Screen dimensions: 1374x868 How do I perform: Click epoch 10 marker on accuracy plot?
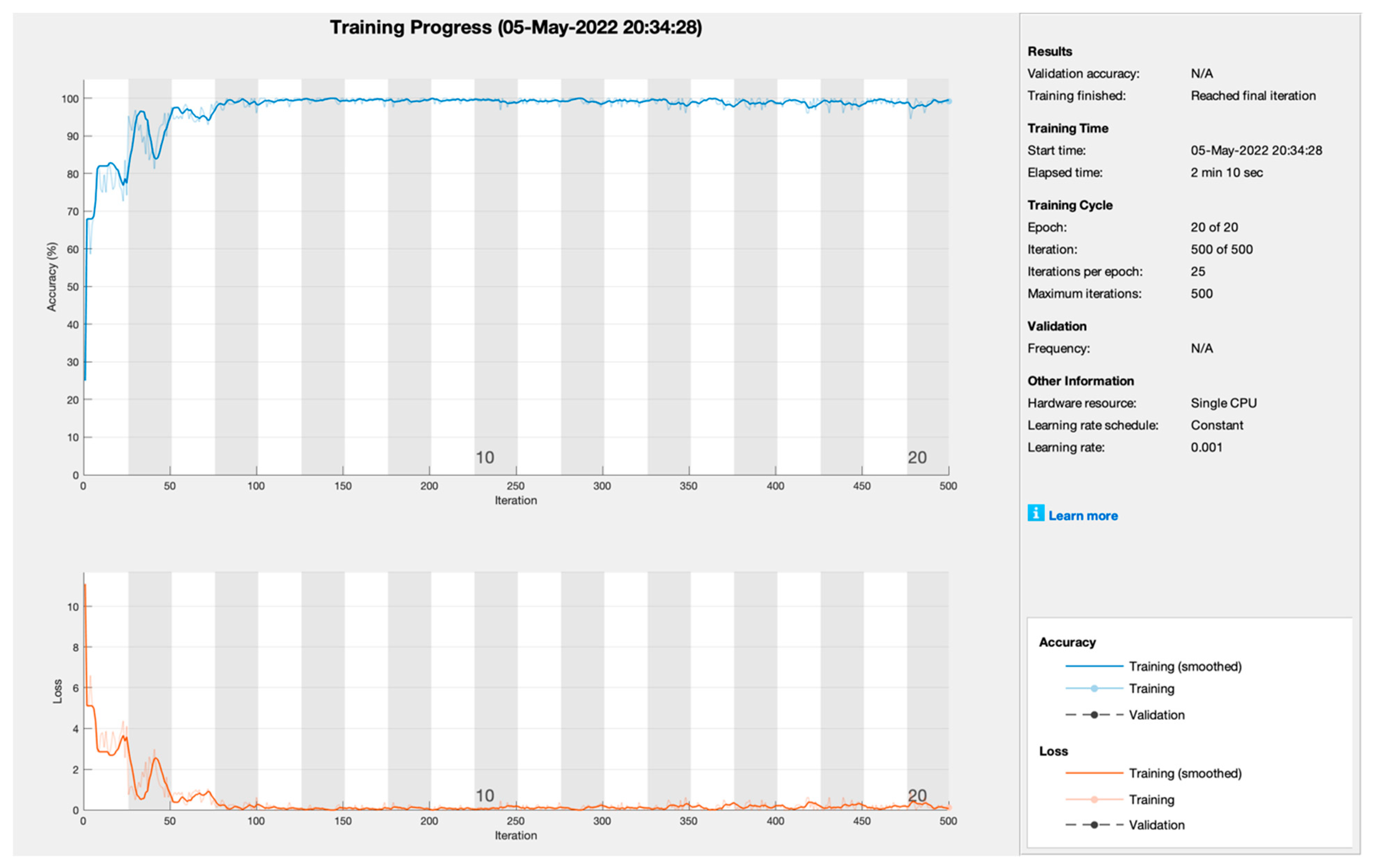pyautogui.click(x=484, y=458)
